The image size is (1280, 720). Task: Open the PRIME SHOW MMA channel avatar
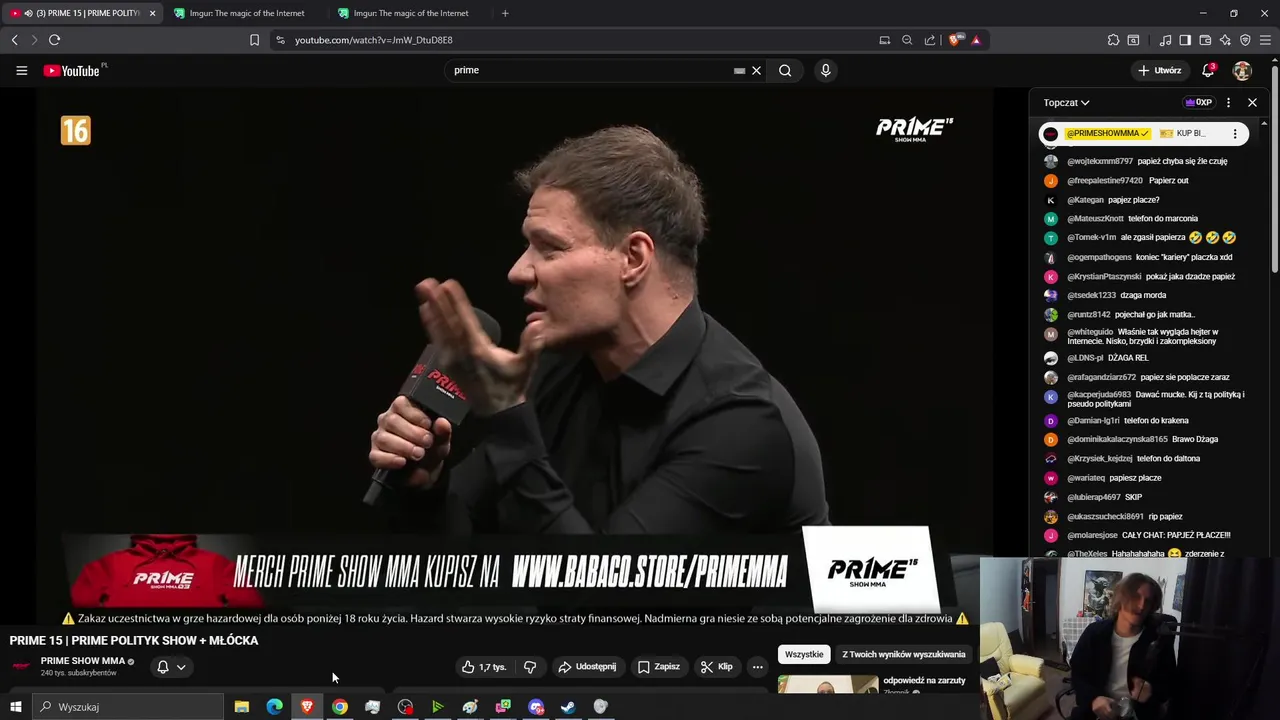pos(21,666)
